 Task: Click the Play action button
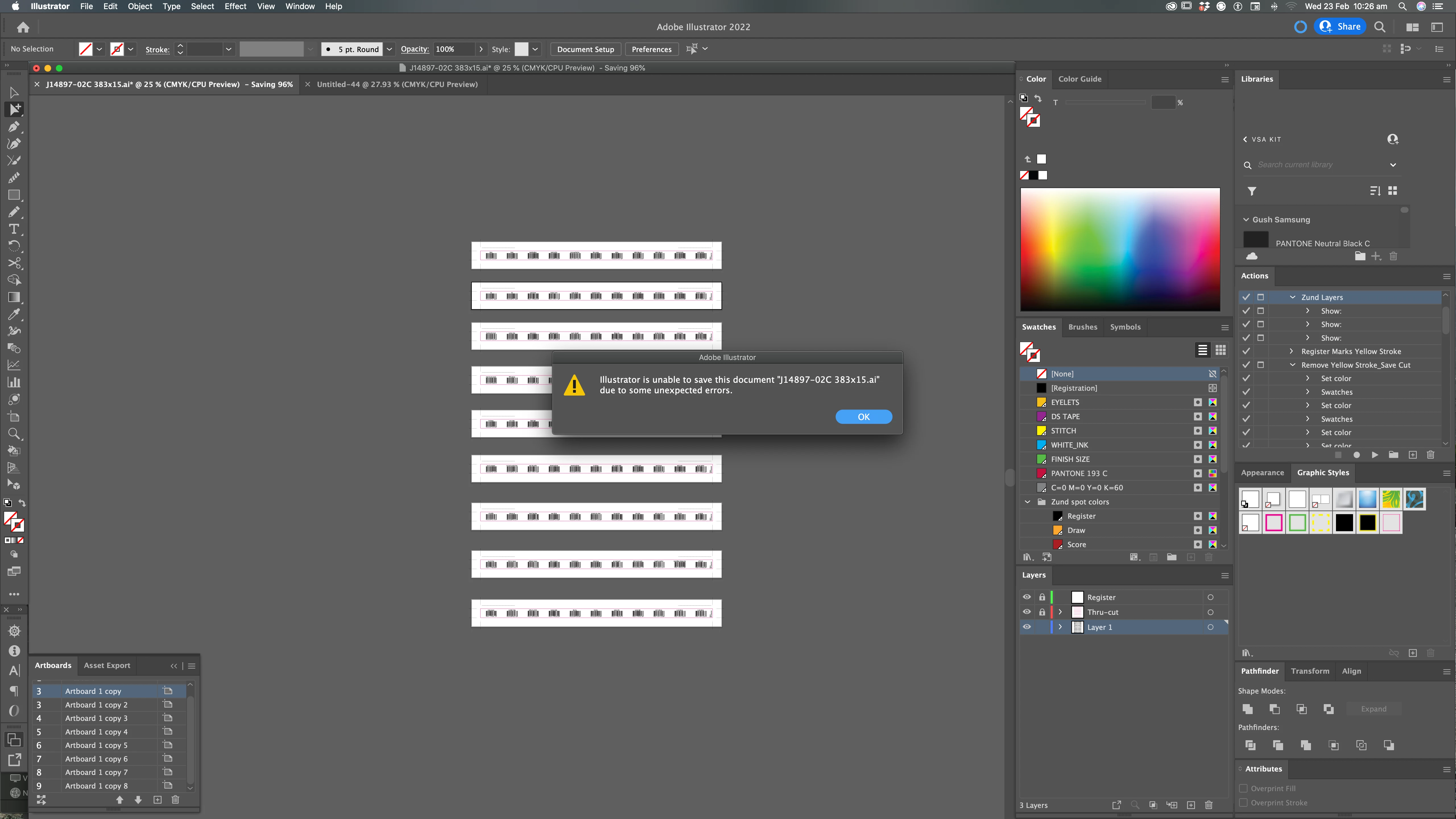point(1375,455)
